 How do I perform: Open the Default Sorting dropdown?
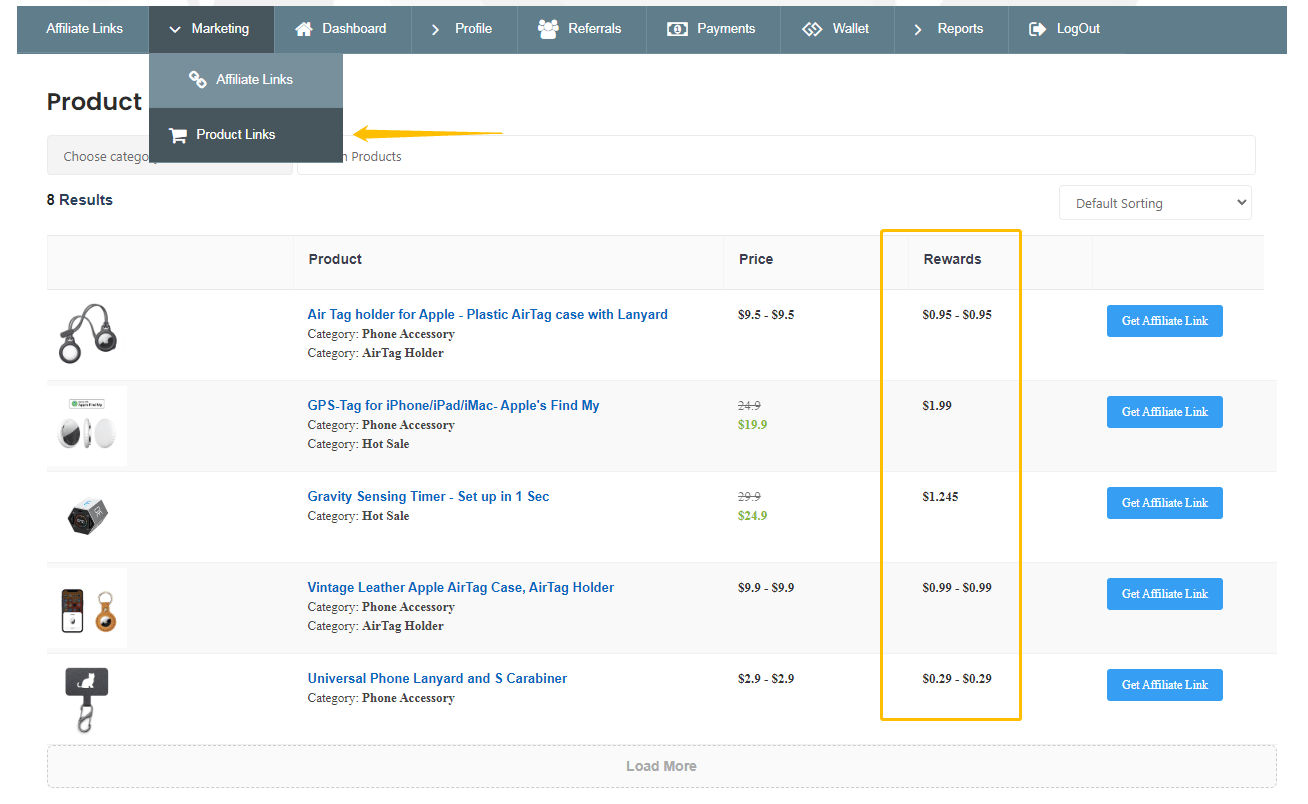coord(1155,203)
